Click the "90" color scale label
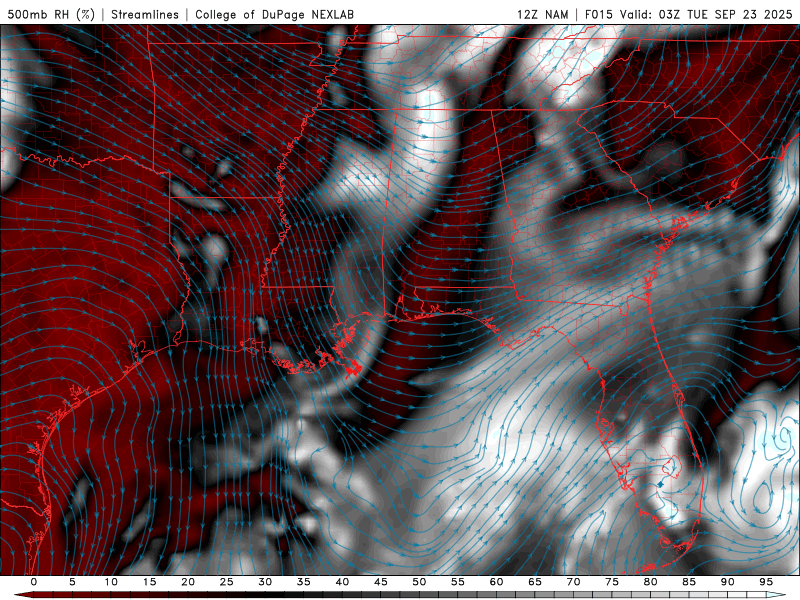This screenshot has height=600, width=800. click(728, 582)
